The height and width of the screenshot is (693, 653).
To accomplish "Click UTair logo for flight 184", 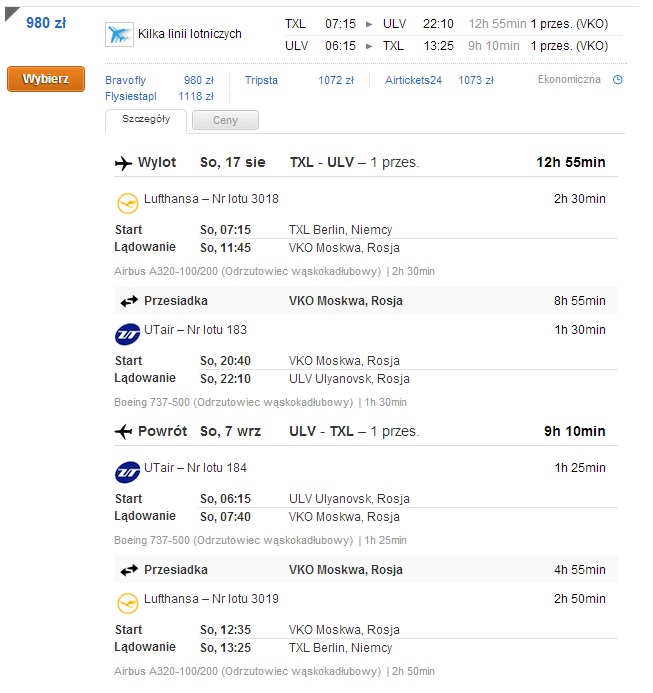I will coord(127,472).
